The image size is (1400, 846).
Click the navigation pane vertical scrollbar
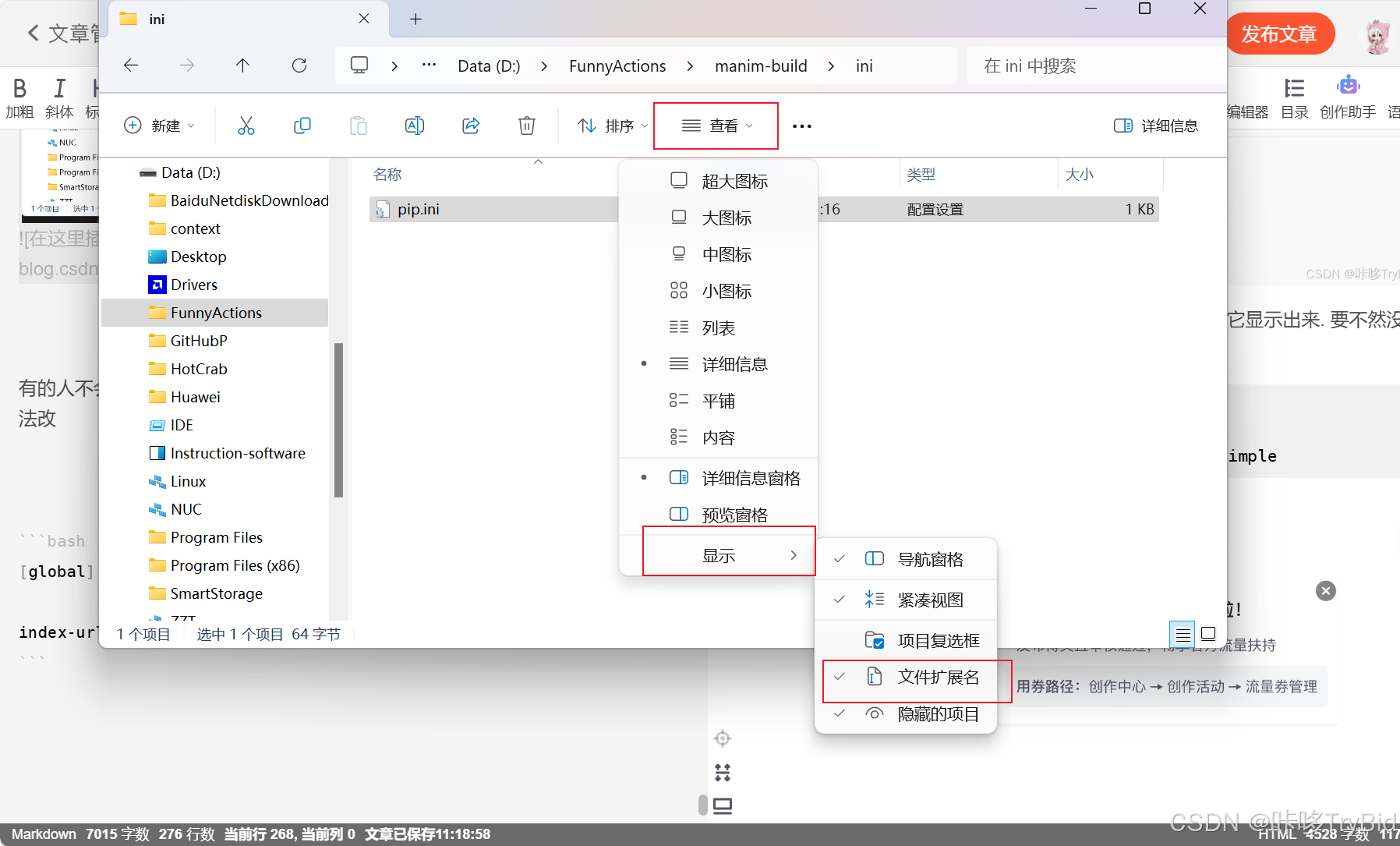(x=338, y=419)
